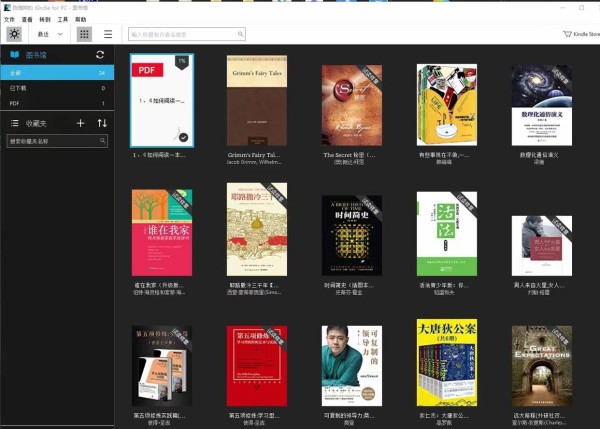The width and height of the screenshot is (600, 429).
Task: Open the galaxy cover book 数理化通俗演义
Action: pos(542,105)
